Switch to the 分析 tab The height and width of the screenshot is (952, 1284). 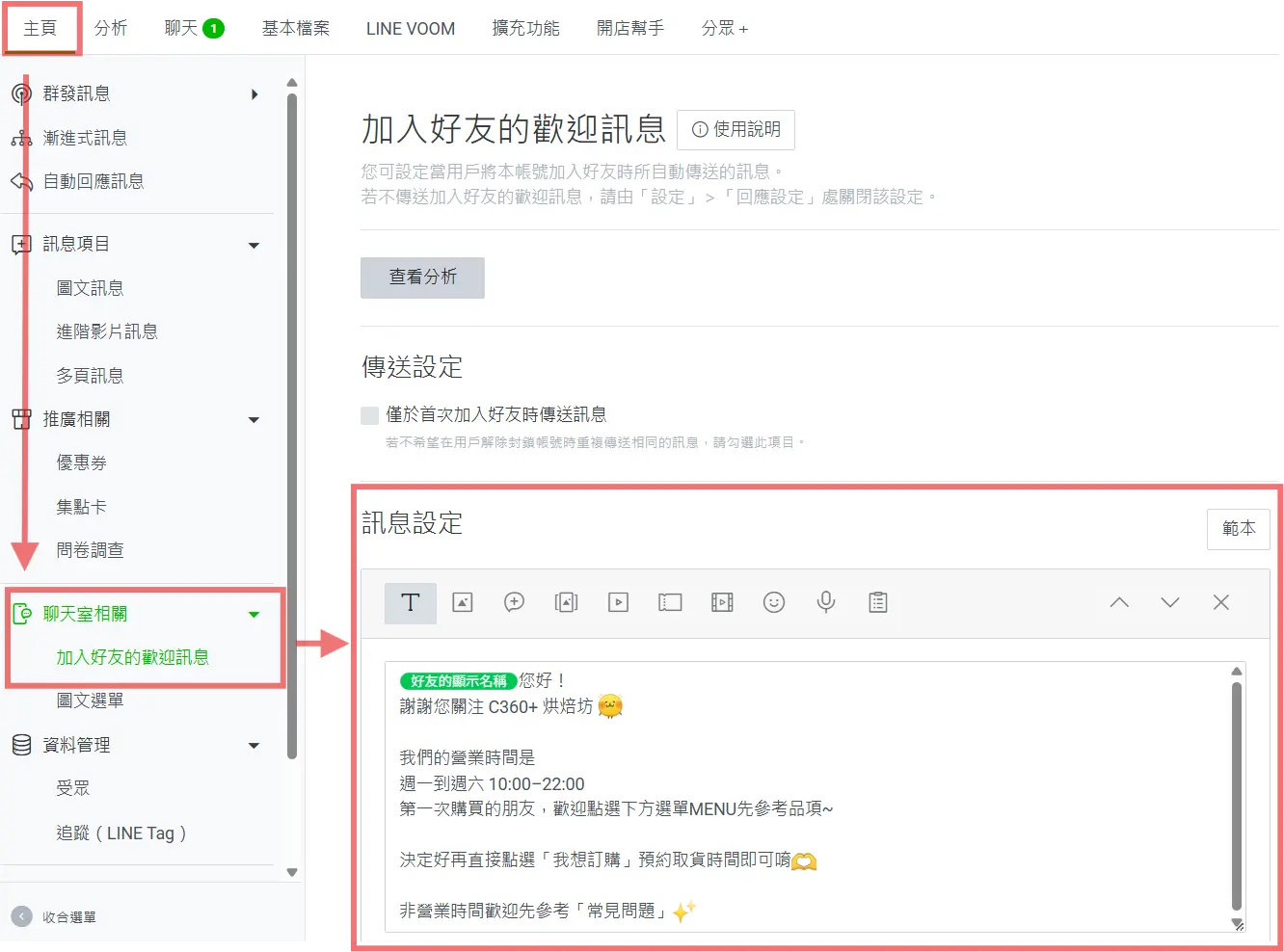111,28
